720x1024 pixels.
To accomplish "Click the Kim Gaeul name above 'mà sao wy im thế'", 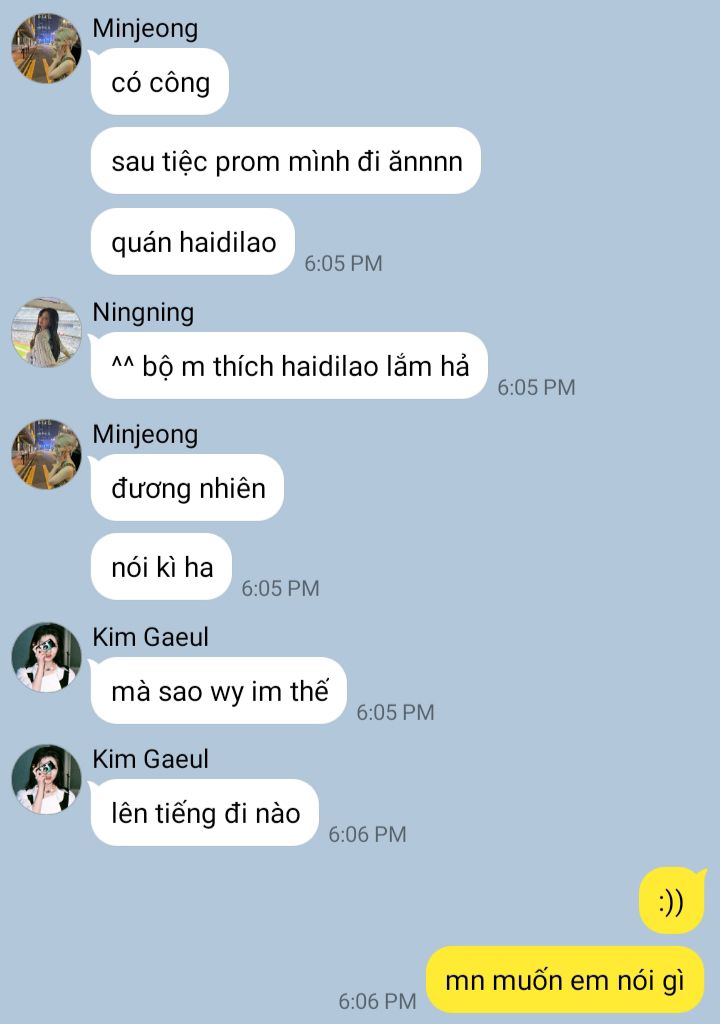I will (150, 637).
